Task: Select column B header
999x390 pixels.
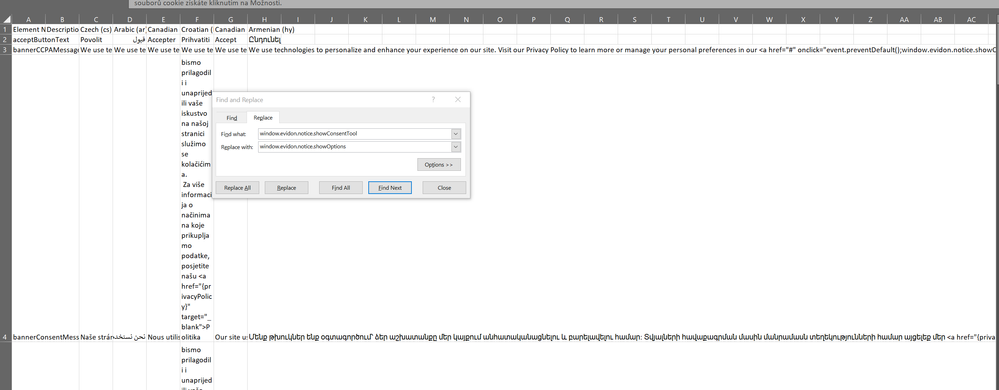Action: coord(62,20)
